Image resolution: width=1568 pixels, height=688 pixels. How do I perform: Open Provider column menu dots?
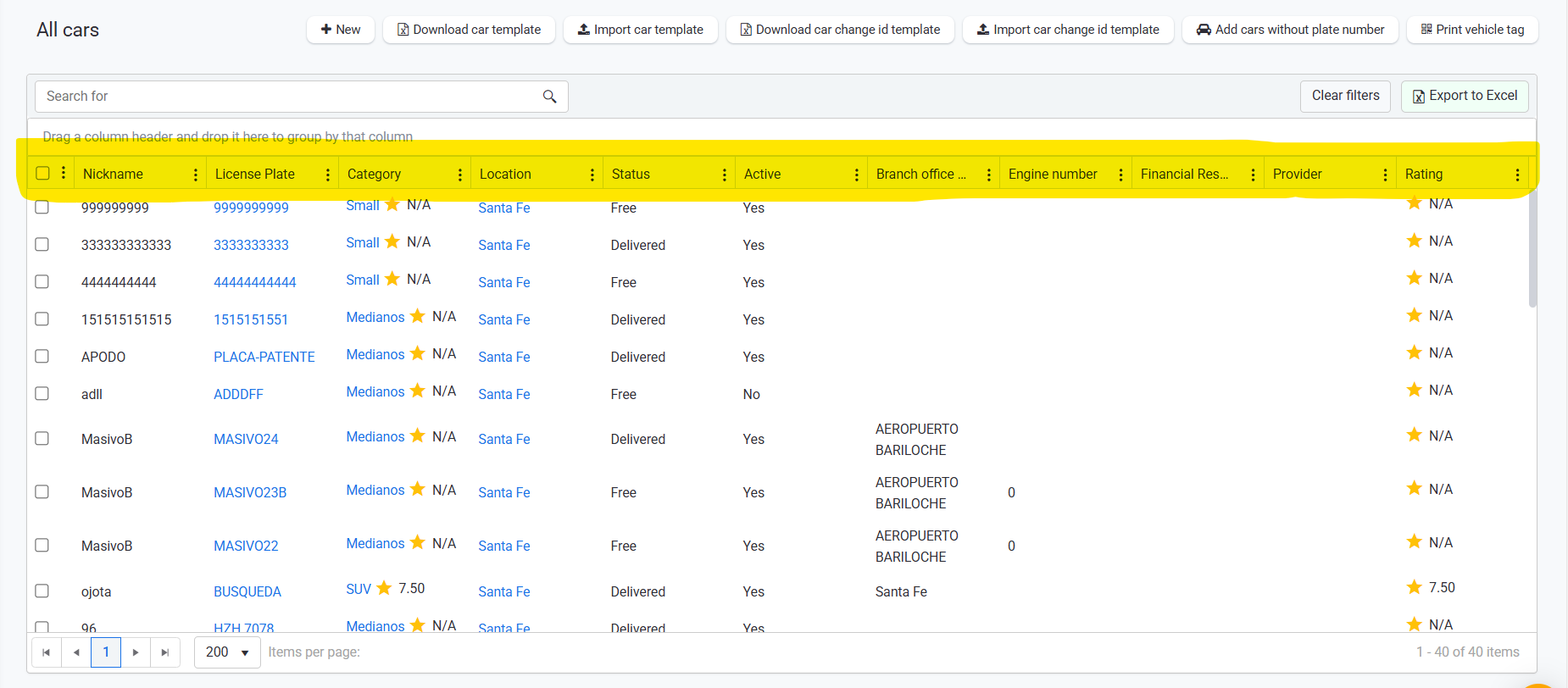pos(1386,175)
